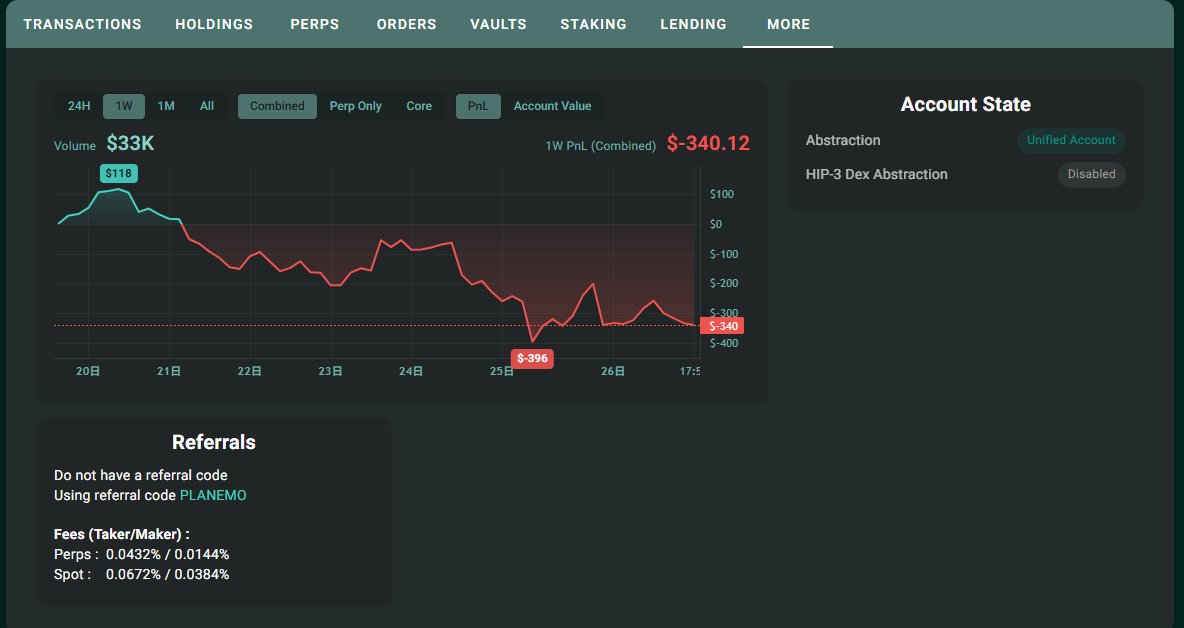Click the $0 y-axis label

[716, 224]
